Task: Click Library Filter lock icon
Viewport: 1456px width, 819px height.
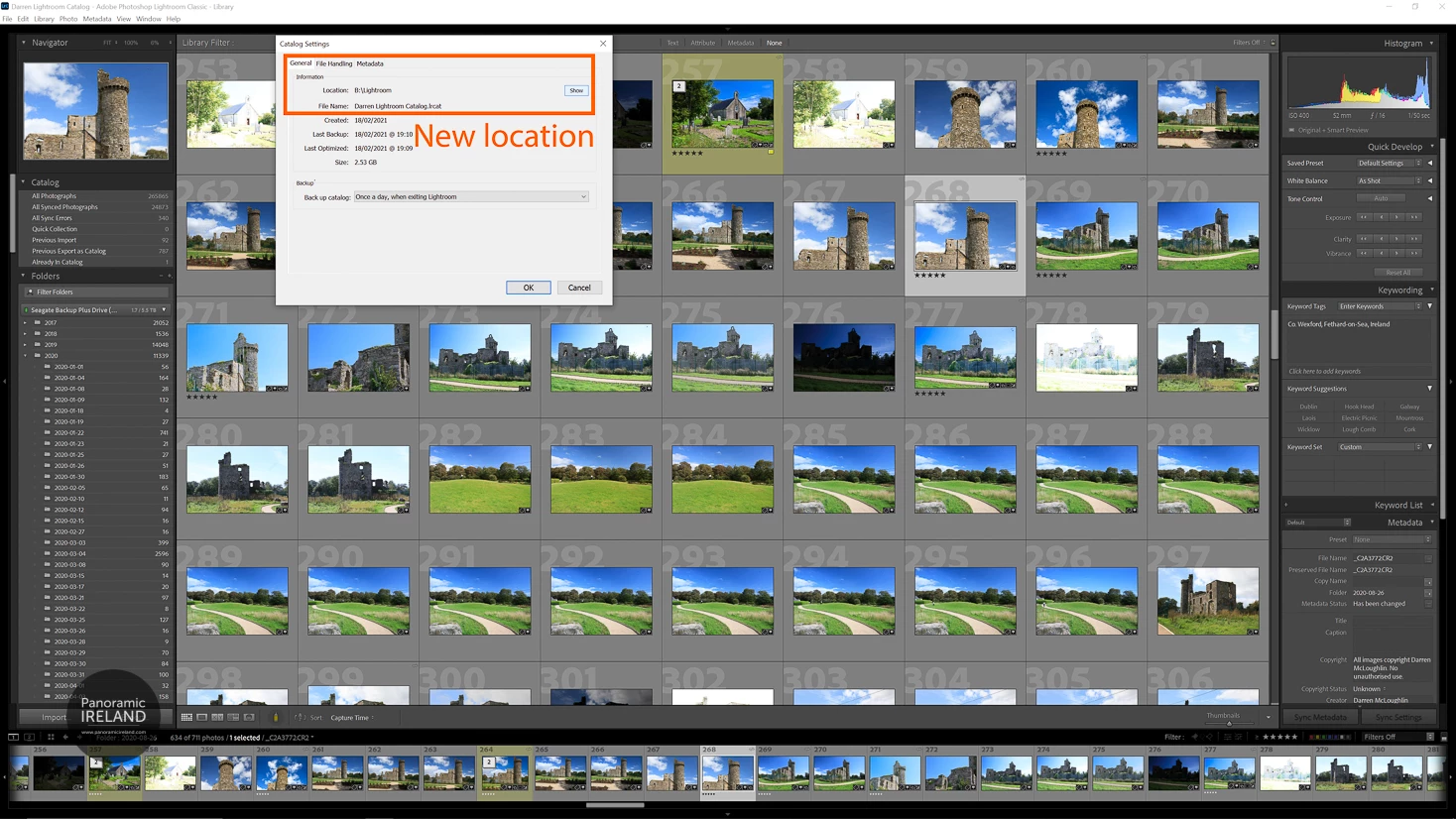Action: click(x=1273, y=43)
